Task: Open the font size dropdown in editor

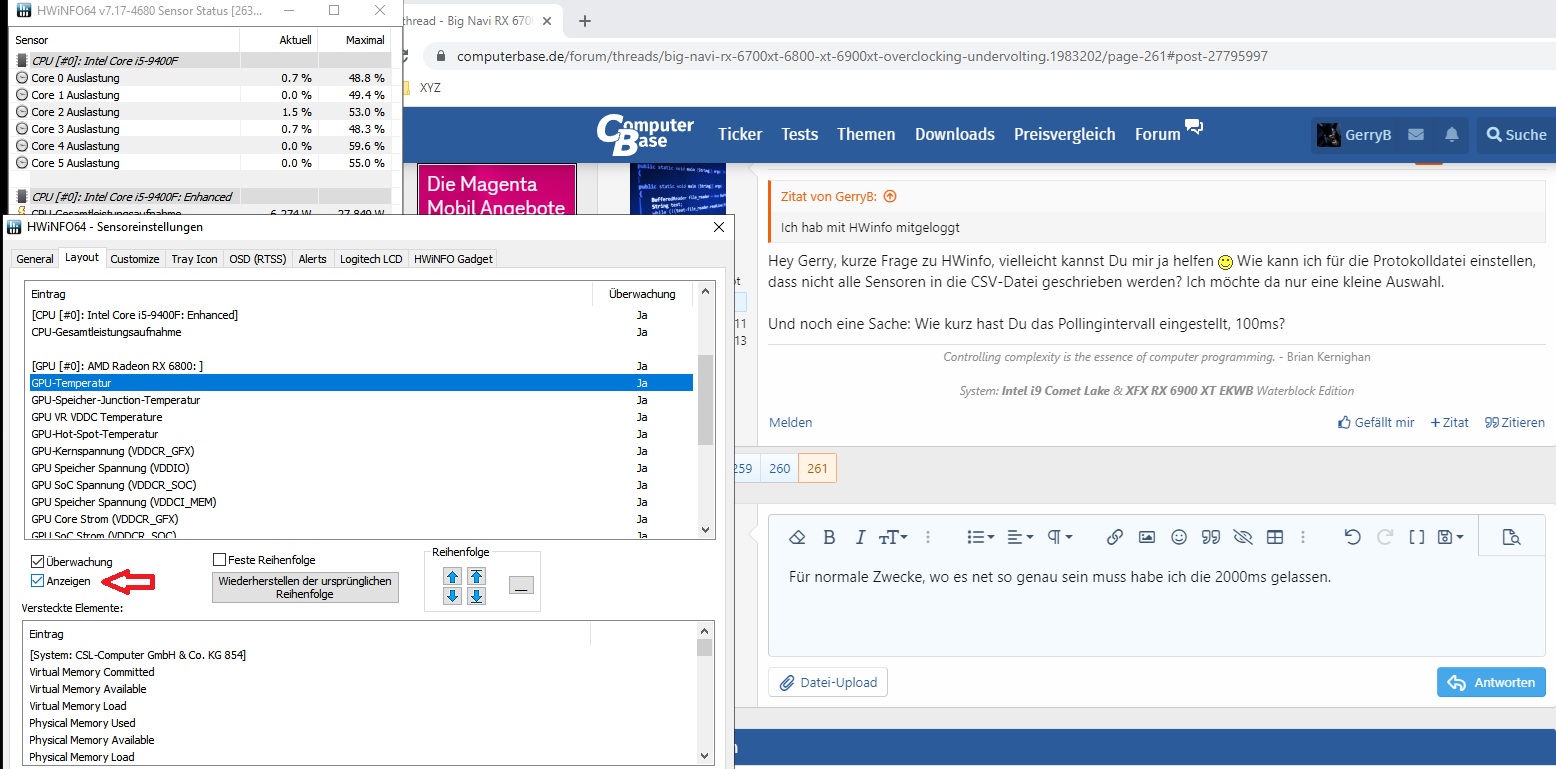Action: tap(893, 537)
